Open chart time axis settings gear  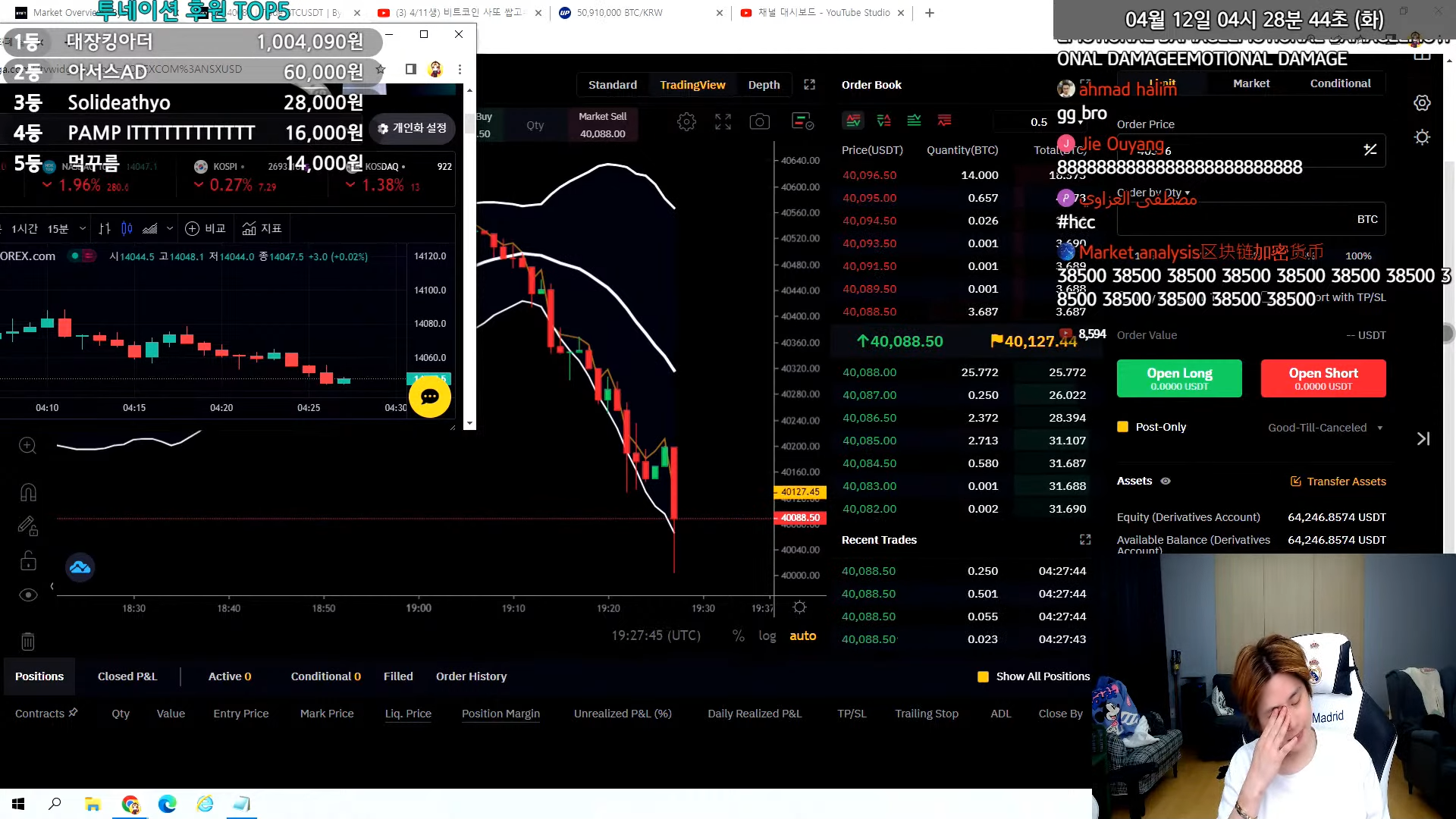(x=799, y=607)
